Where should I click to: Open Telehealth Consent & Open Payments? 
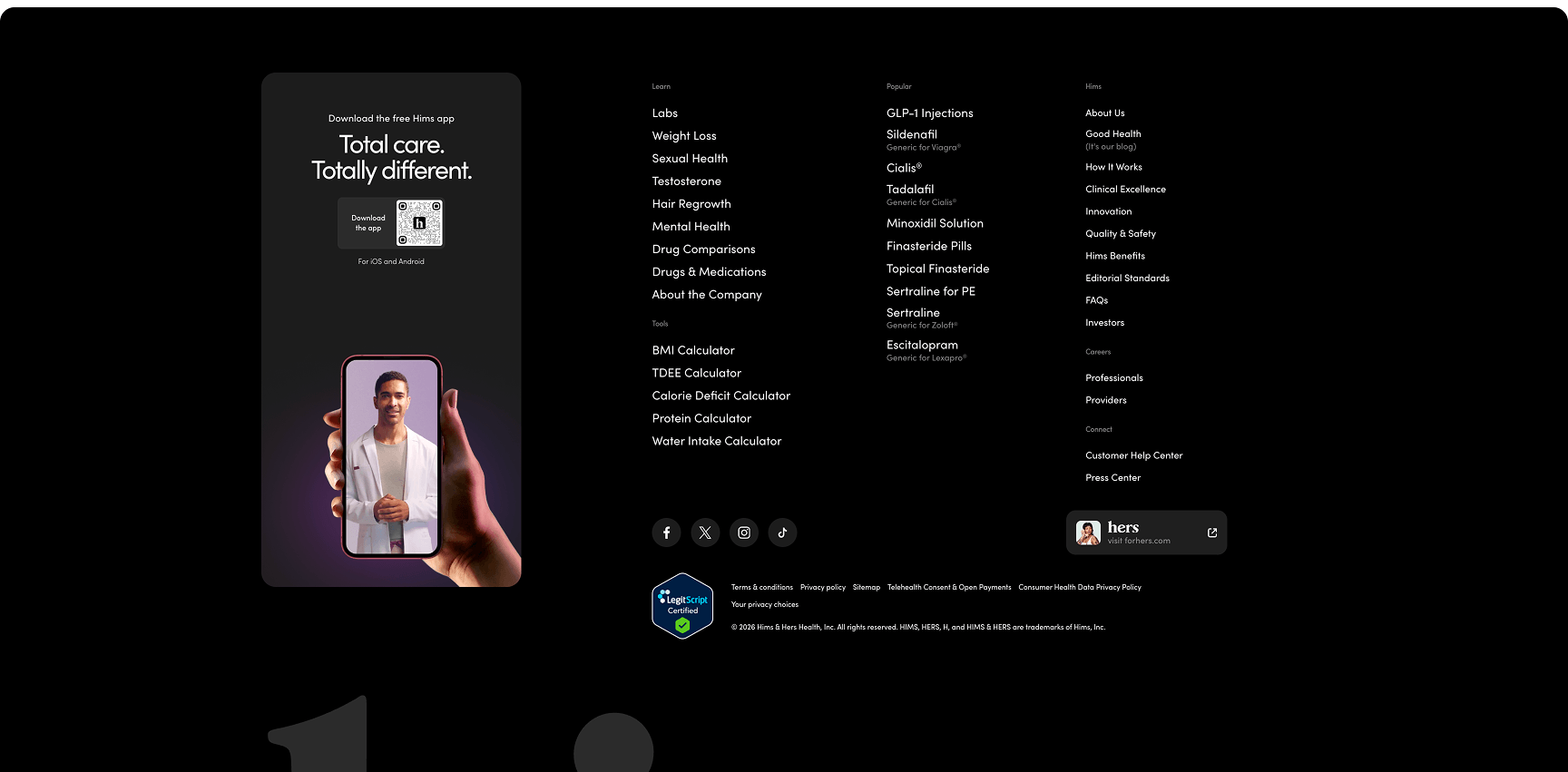click(x=948, y=588)
